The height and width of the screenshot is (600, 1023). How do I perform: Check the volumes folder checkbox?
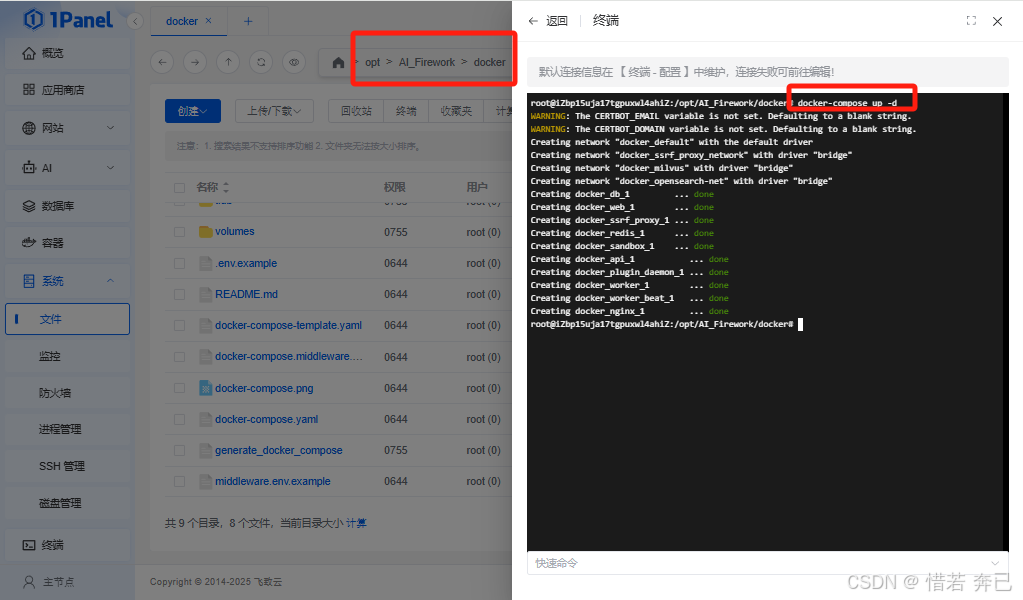pyautogui.click(x=179, y=232)
